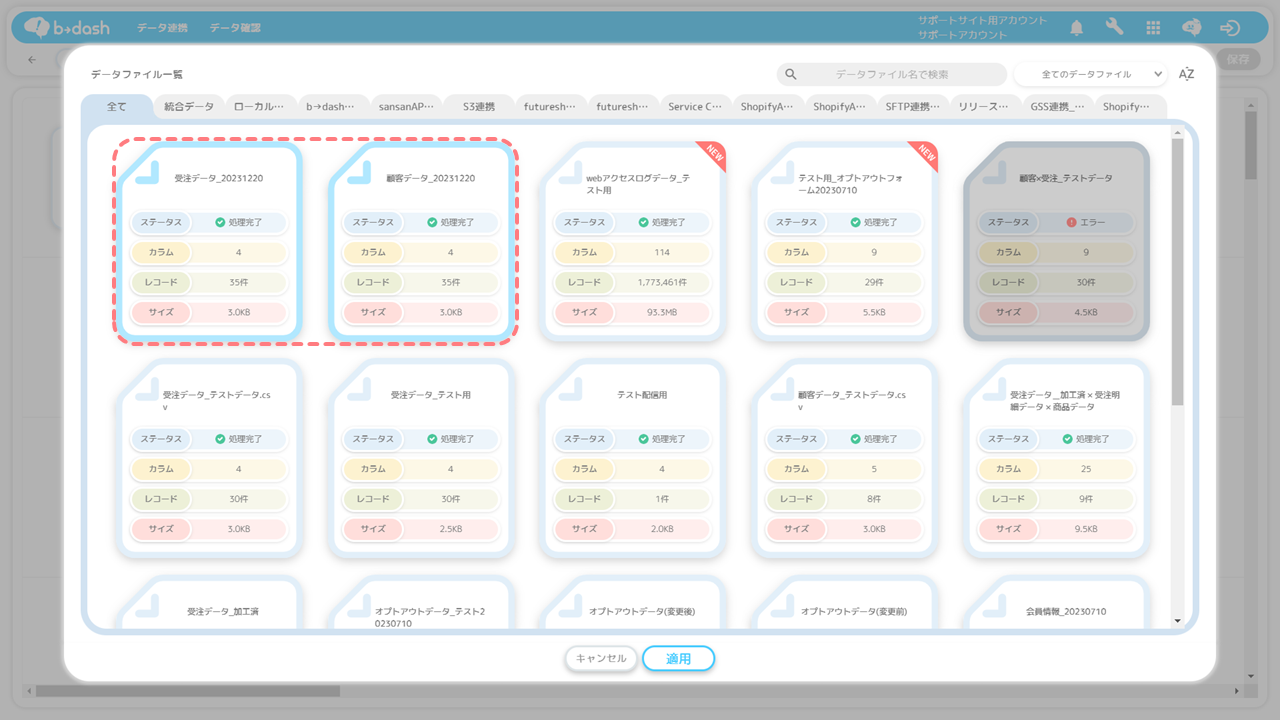
Task: Click file icon on webアクセスログデータ card
Action: pyautogui.click(x=572, y=172)
